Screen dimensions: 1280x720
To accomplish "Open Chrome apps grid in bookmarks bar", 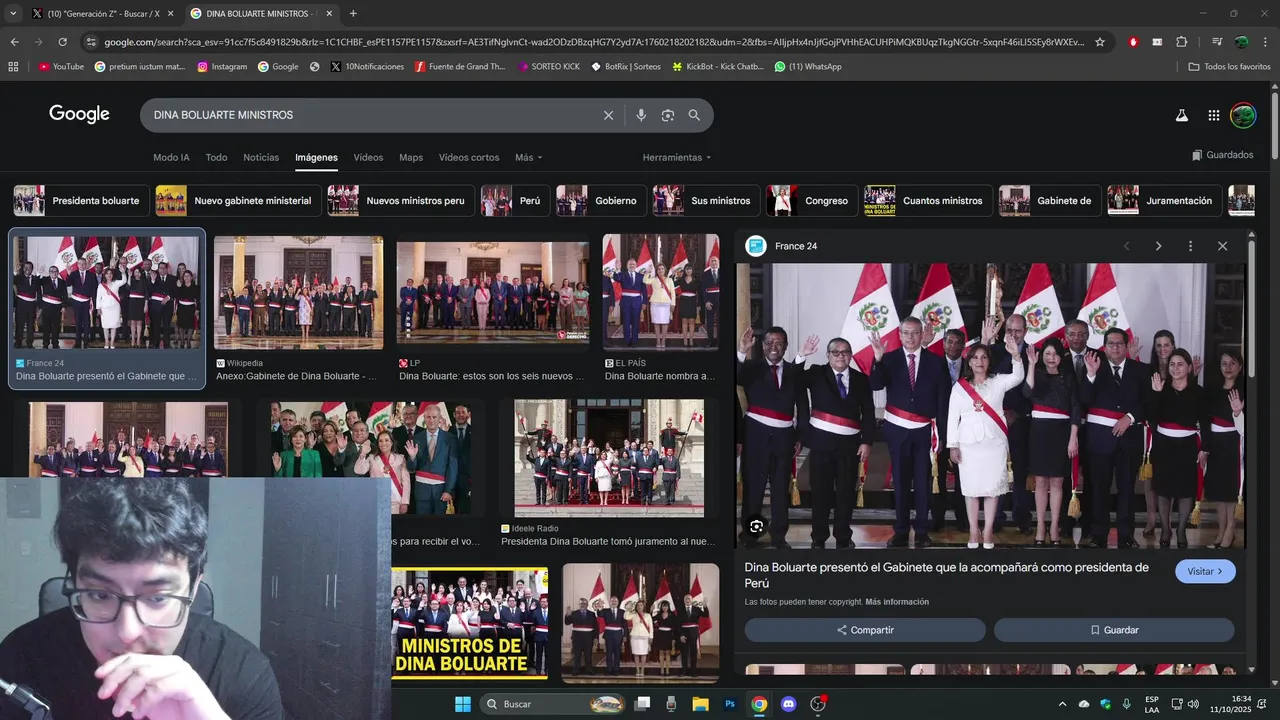I will [x=13, y=66].
